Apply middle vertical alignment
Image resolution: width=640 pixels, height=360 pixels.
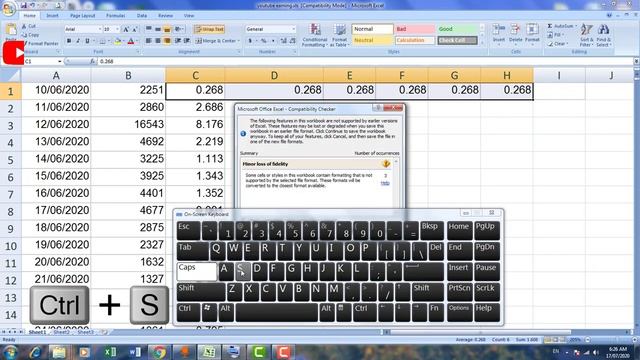click(x=158, y=29)
